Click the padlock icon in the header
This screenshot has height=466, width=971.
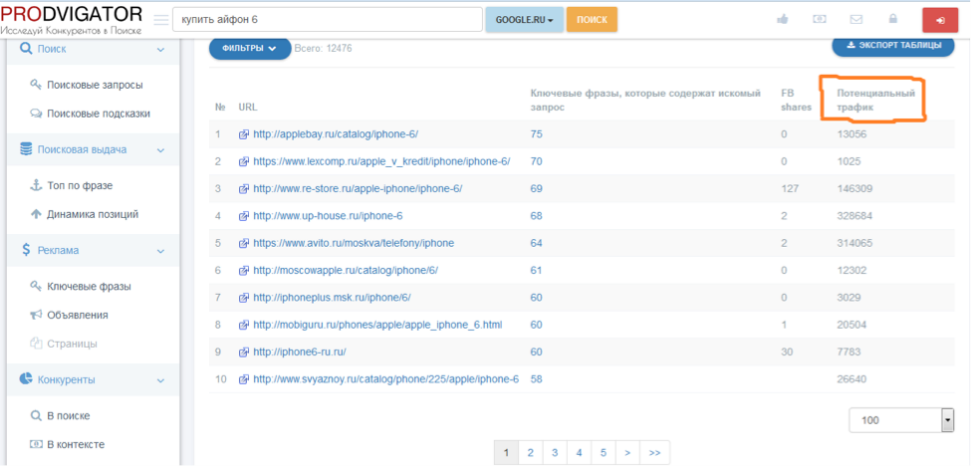pyautogui.click(x=893, y=19)
